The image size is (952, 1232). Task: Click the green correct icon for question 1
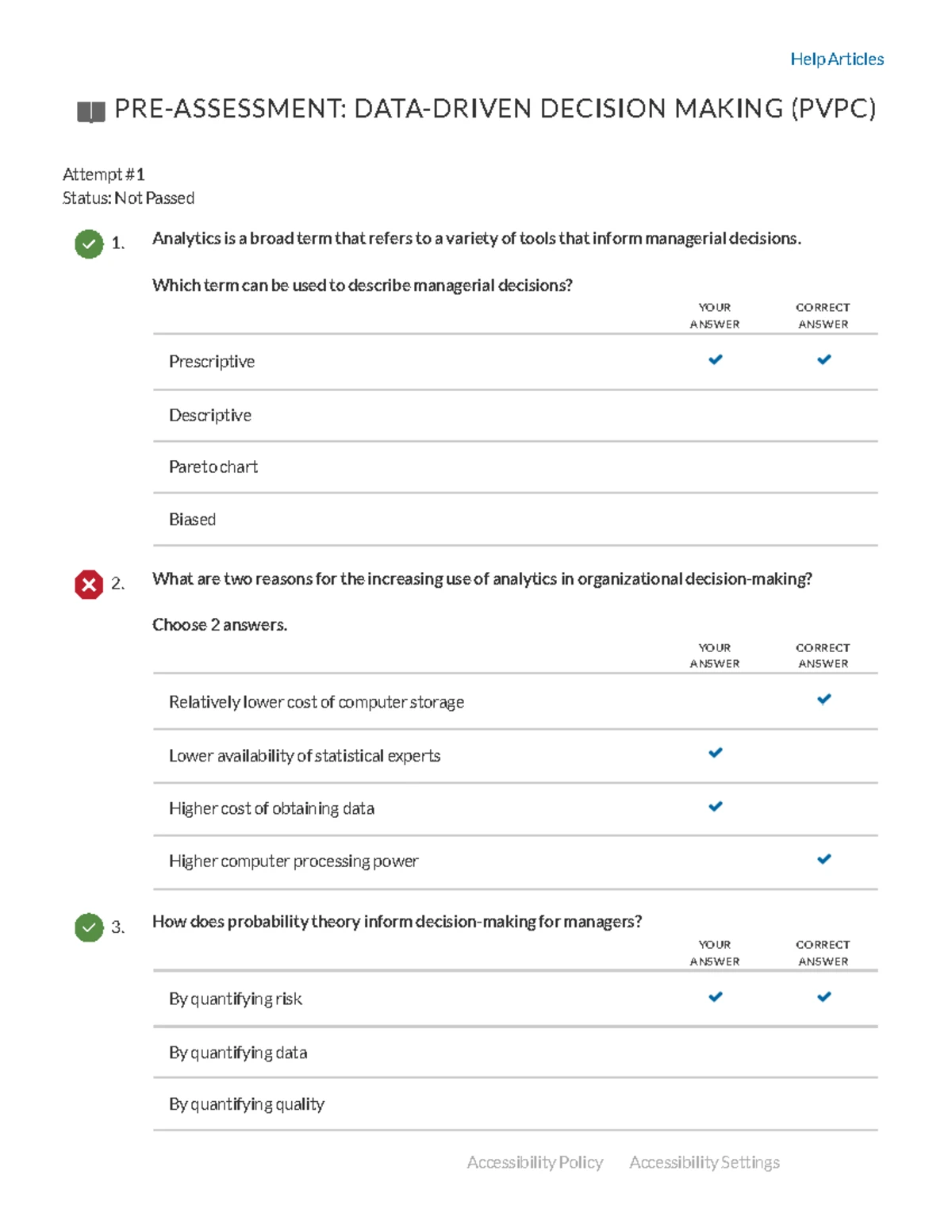[x=89, y=244]
